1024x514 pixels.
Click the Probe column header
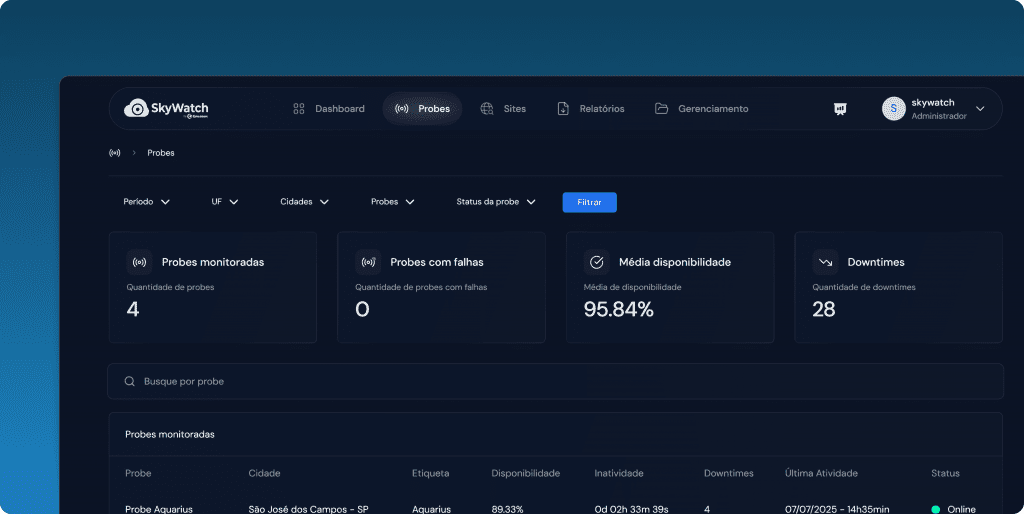click(138, 473)
